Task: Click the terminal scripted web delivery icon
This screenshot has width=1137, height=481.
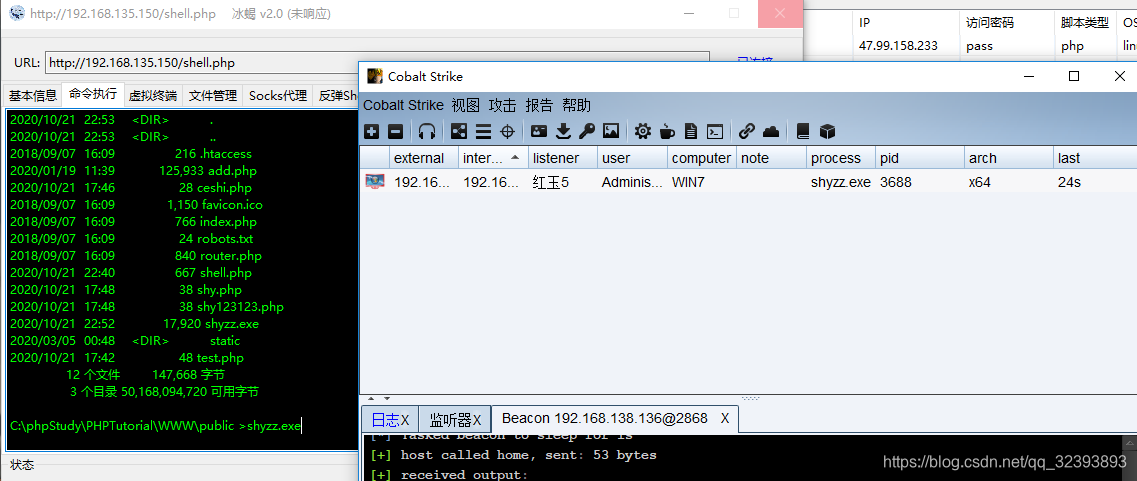Action: point(715,131)
